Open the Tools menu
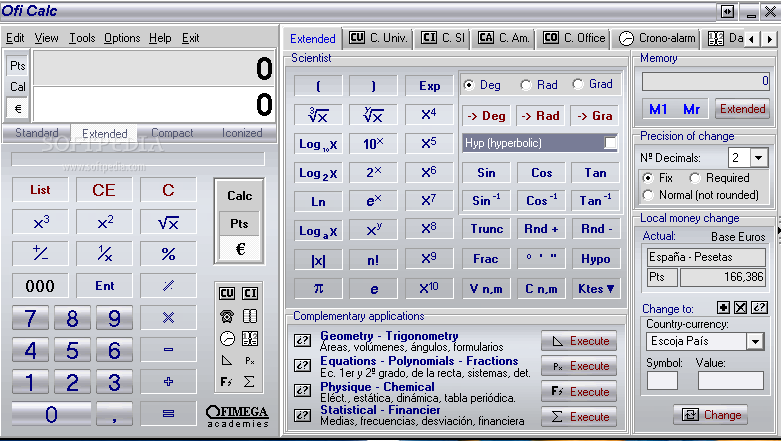 pyautogui.click(x=82, y=38)
